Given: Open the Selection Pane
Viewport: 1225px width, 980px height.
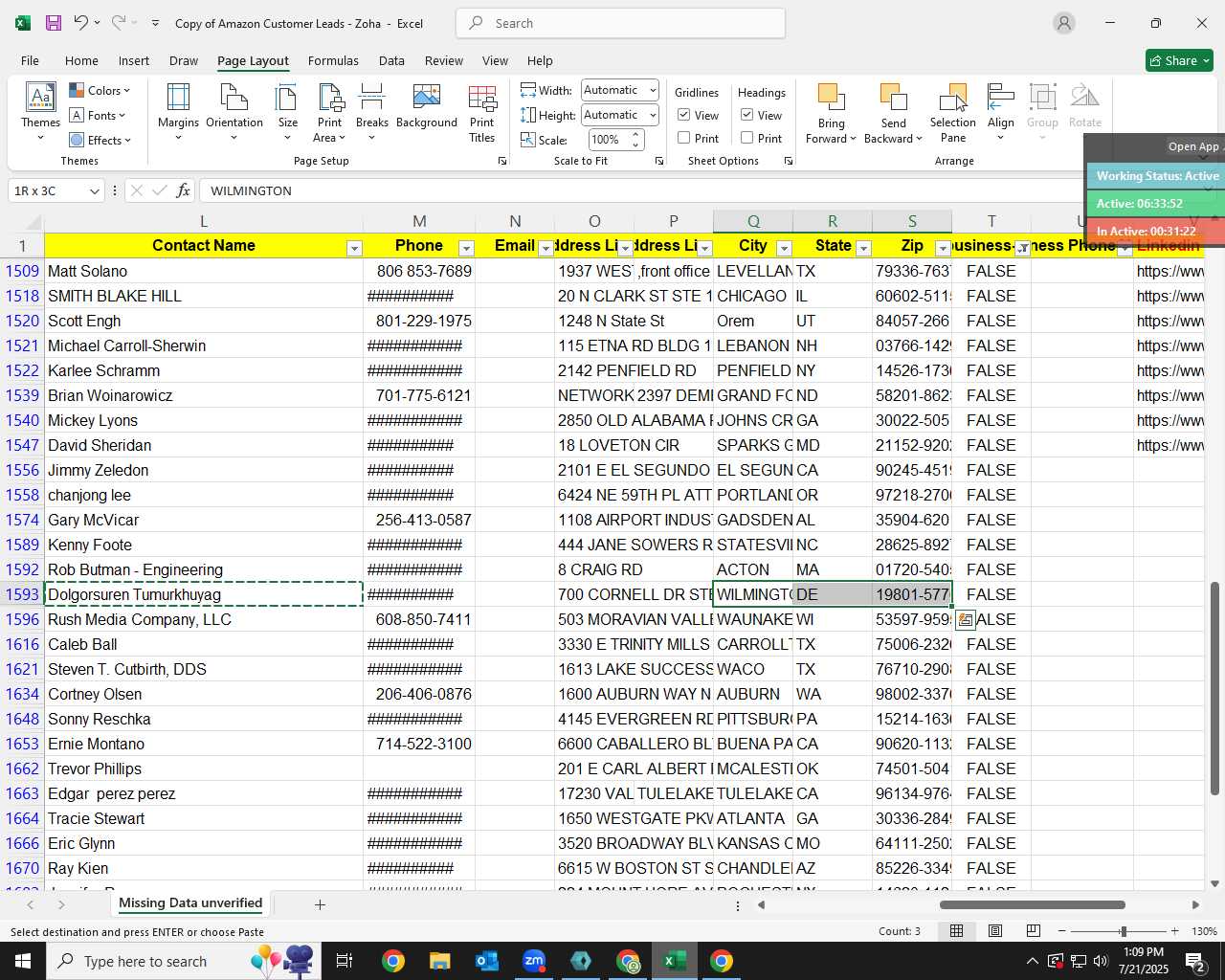Looking at the screenshot, I should coord(953,113).
